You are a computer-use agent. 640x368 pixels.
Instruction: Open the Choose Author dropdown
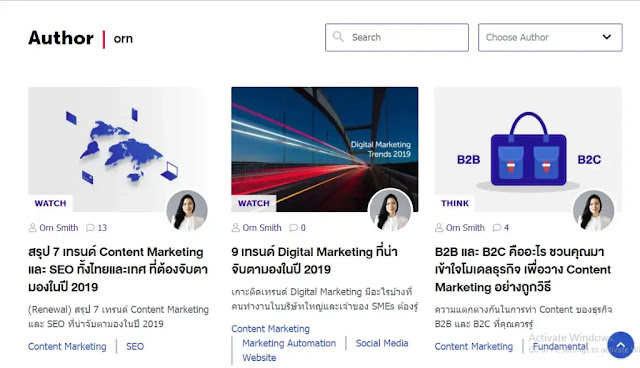(x=550, y=38)
